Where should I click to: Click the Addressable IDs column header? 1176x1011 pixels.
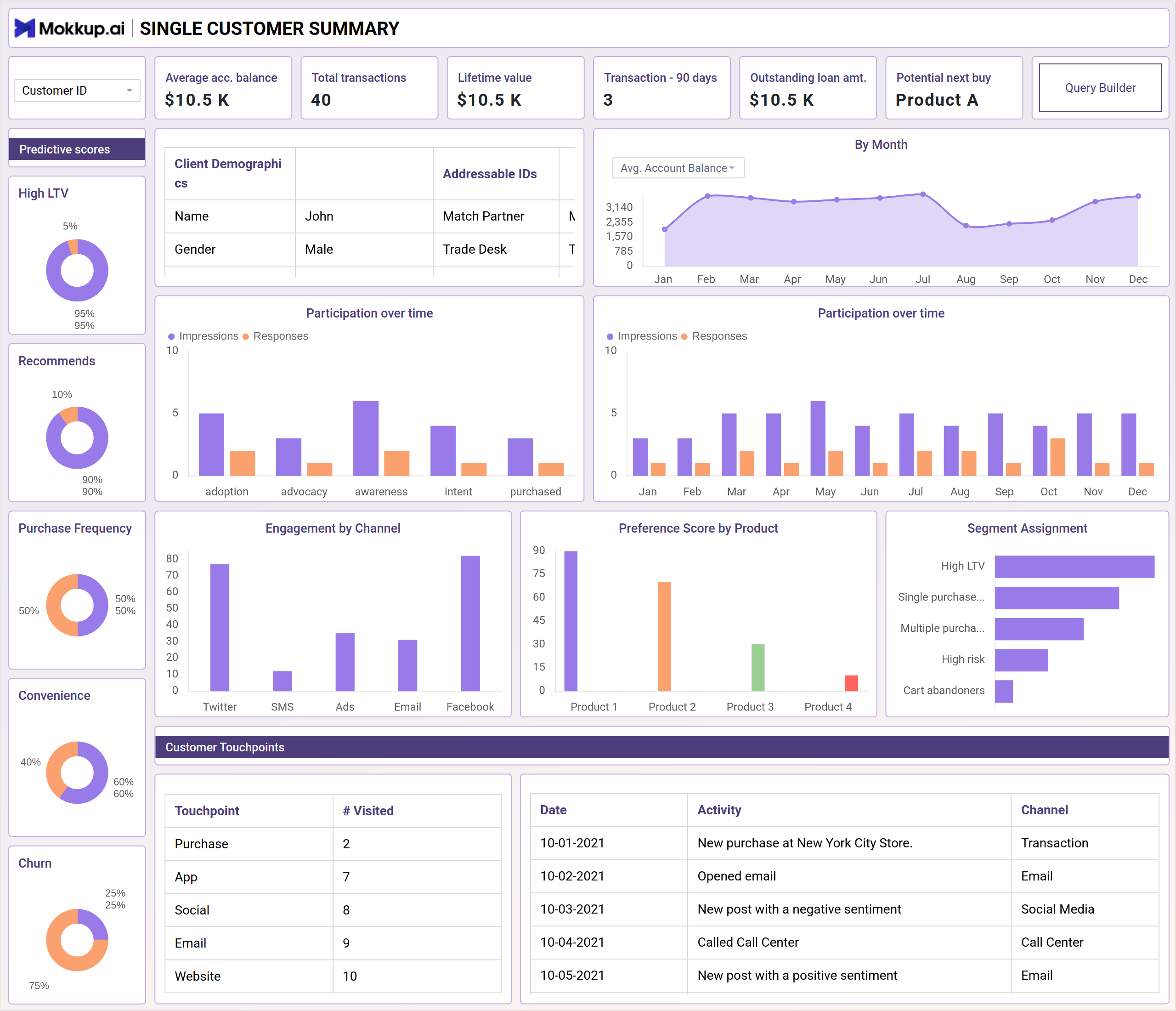pyautogui.click(x=496, y=174)
